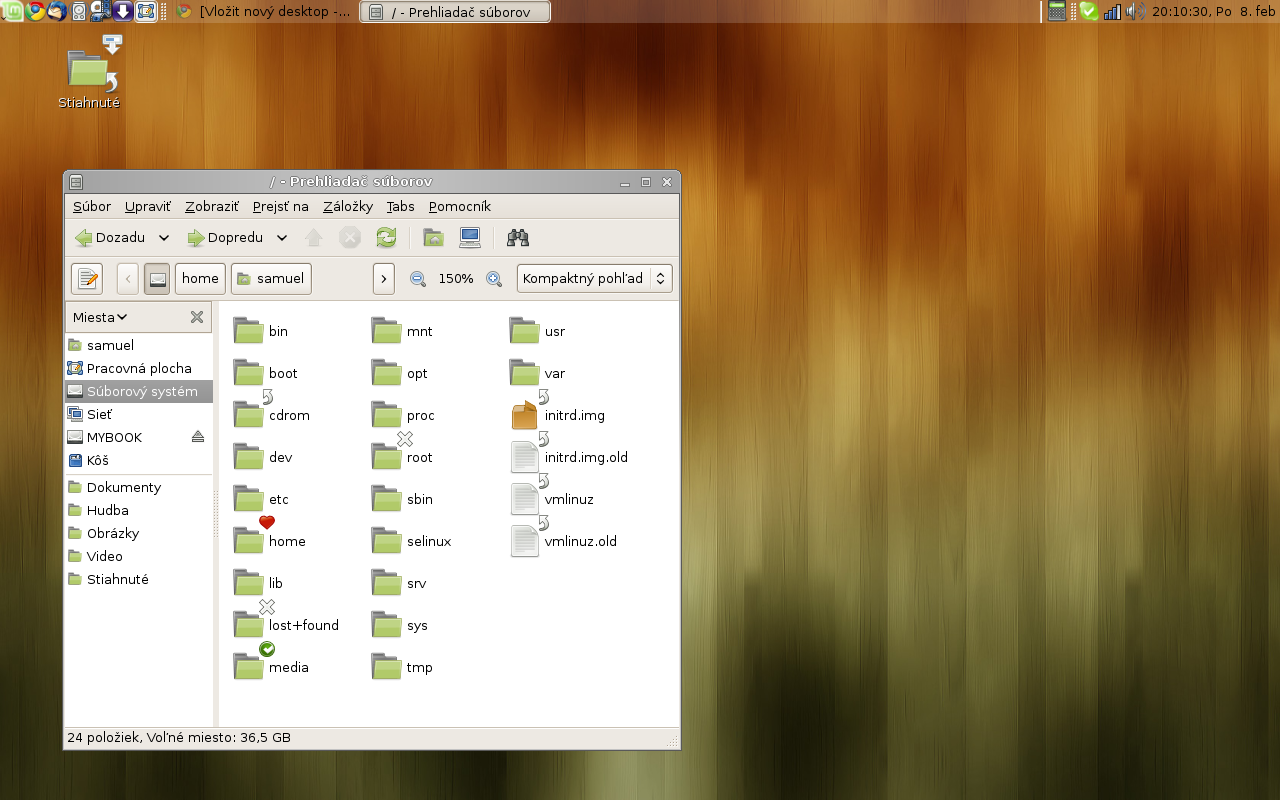
Task: Open the Dopredu history dropdown arrow
Action: (x=282, y=238)
